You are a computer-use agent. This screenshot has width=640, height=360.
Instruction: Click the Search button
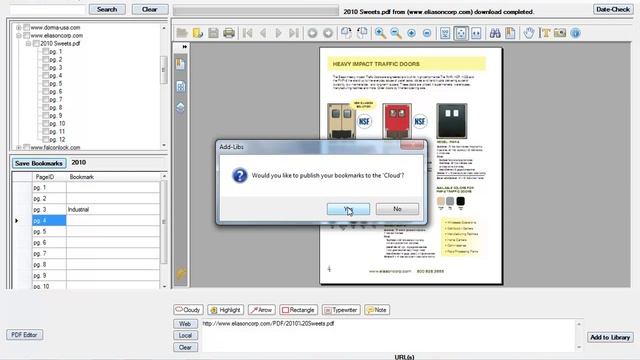coord(107,9)
